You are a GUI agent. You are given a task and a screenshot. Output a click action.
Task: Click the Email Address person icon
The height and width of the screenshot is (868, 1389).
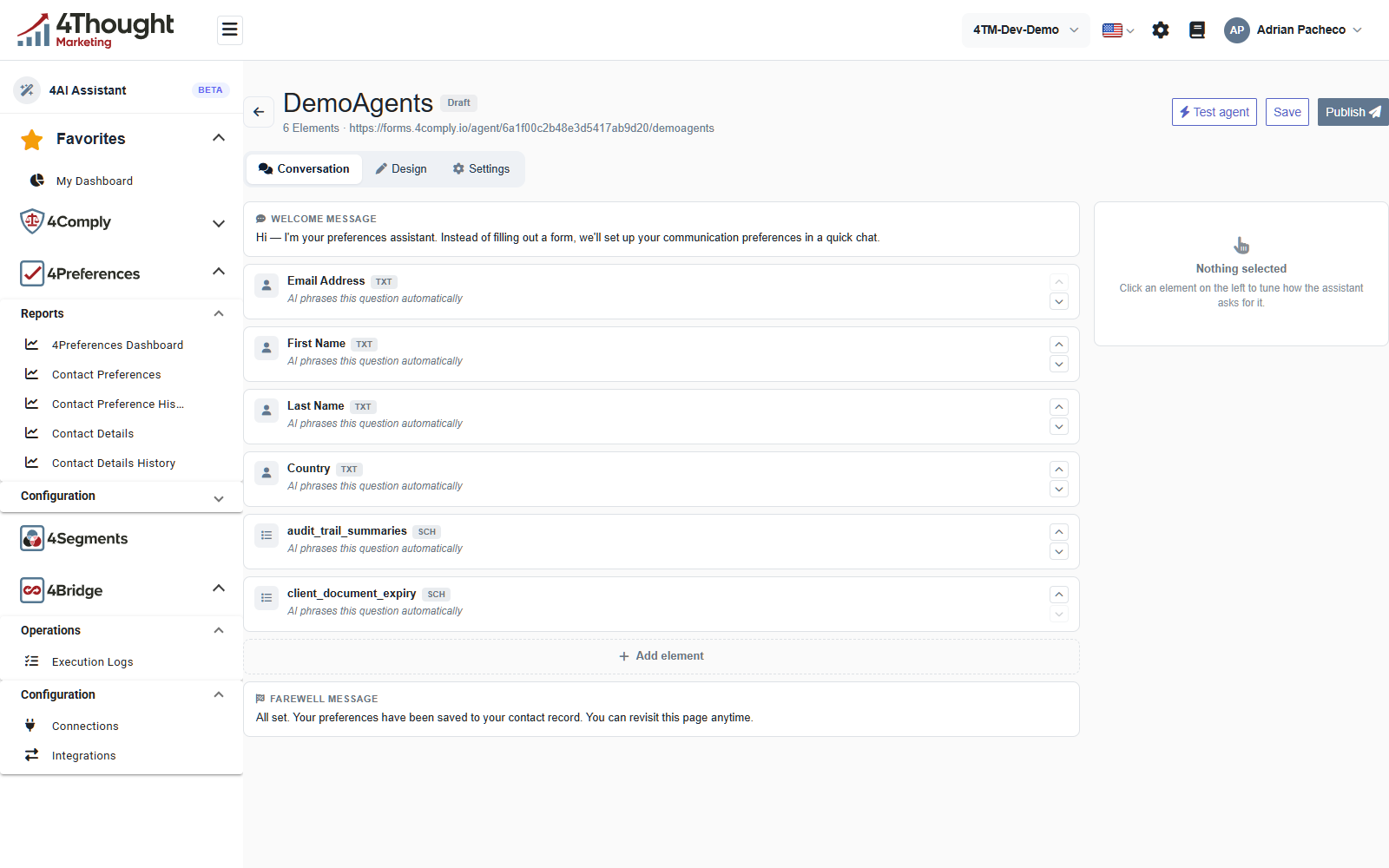click(x=267, y=285)
